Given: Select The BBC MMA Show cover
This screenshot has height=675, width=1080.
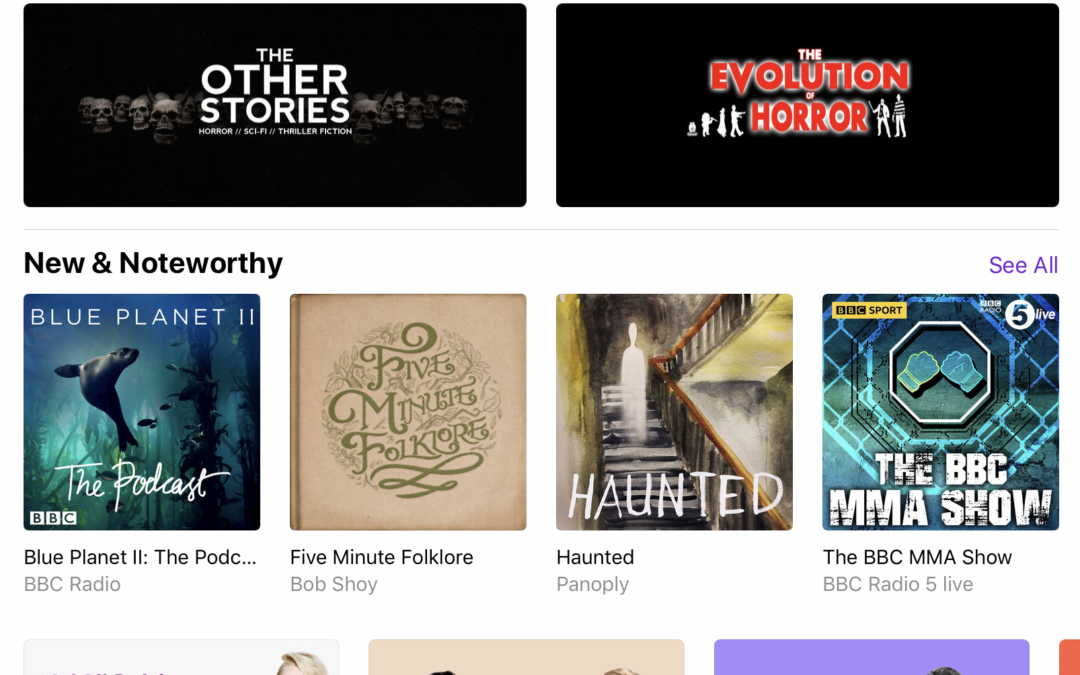Looking at the screenshot, I should (x=940, y=412).
